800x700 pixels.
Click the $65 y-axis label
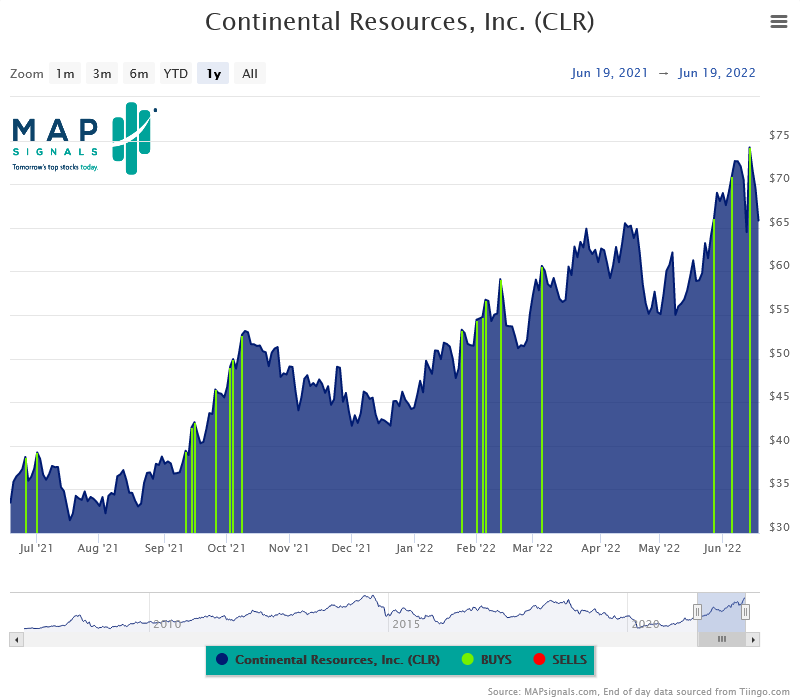(779, 222)
